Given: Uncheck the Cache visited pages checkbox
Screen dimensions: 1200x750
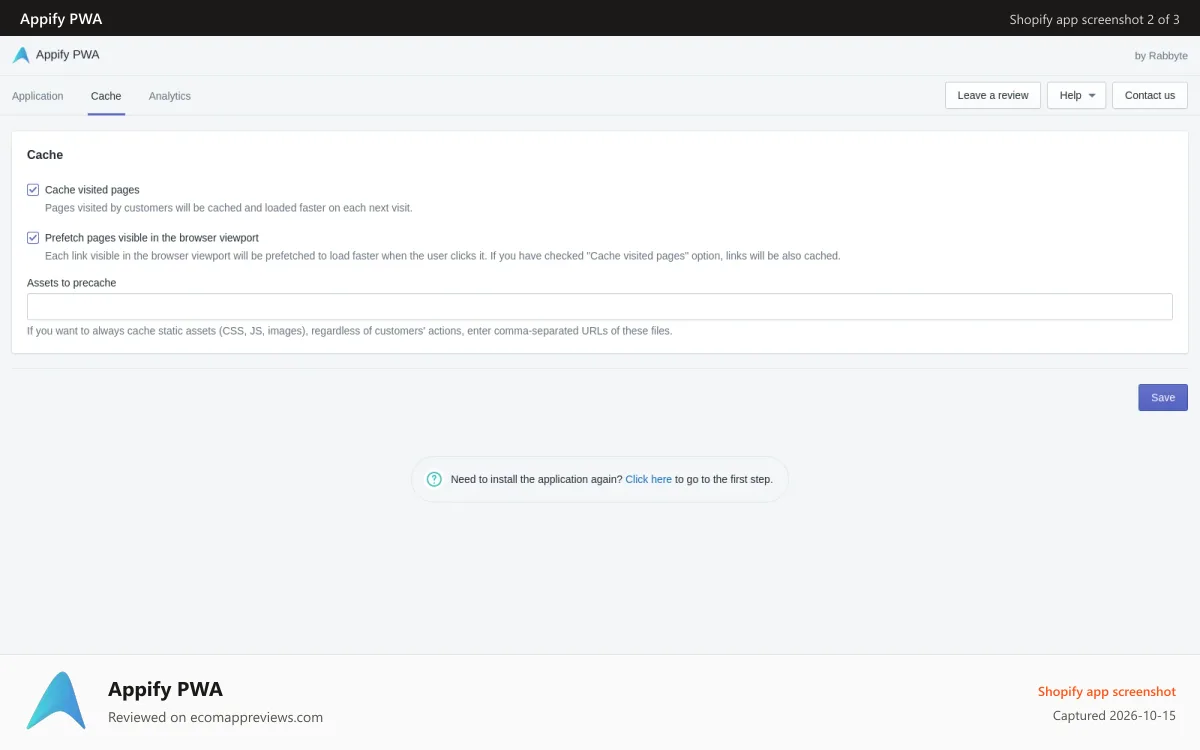Looking at the screenshot, I should pos(33,190).
